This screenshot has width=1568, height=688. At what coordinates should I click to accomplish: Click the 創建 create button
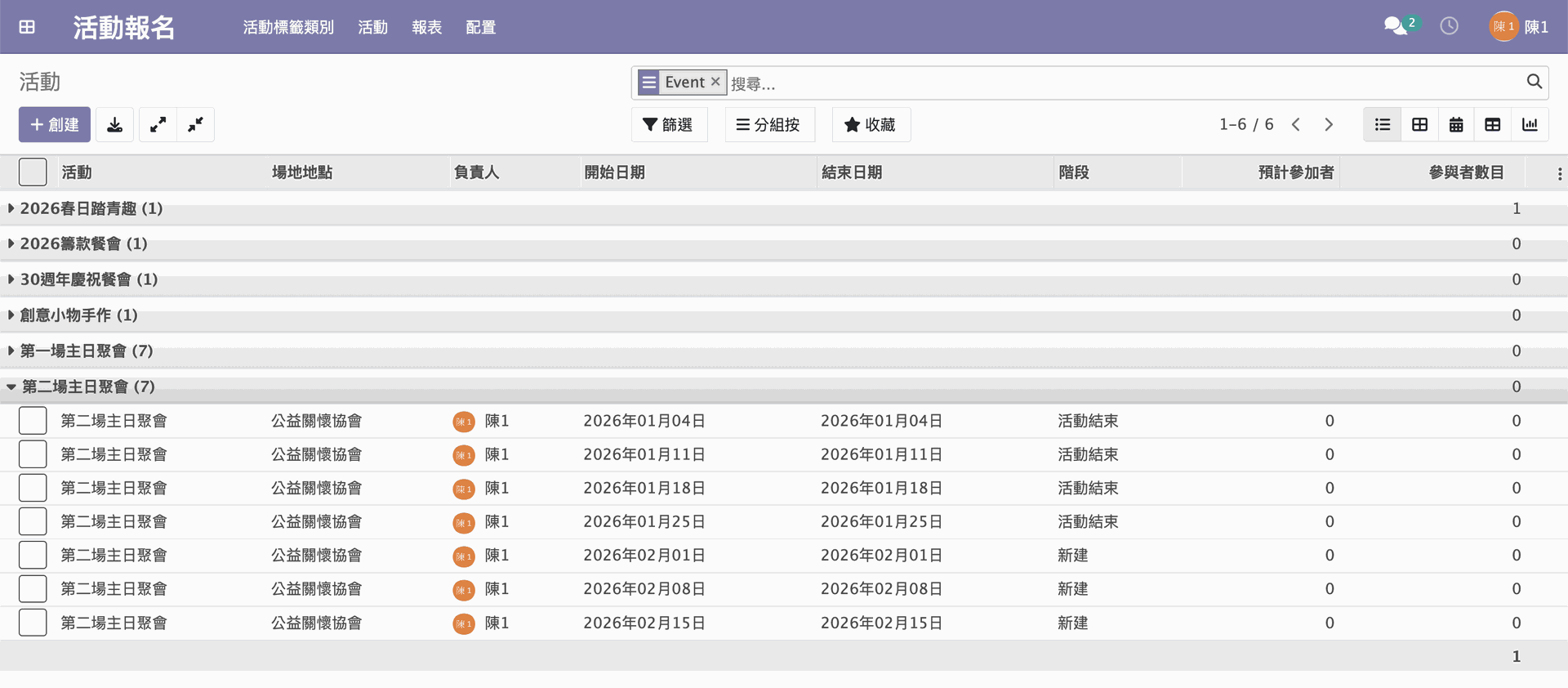(x=55, y=125)
